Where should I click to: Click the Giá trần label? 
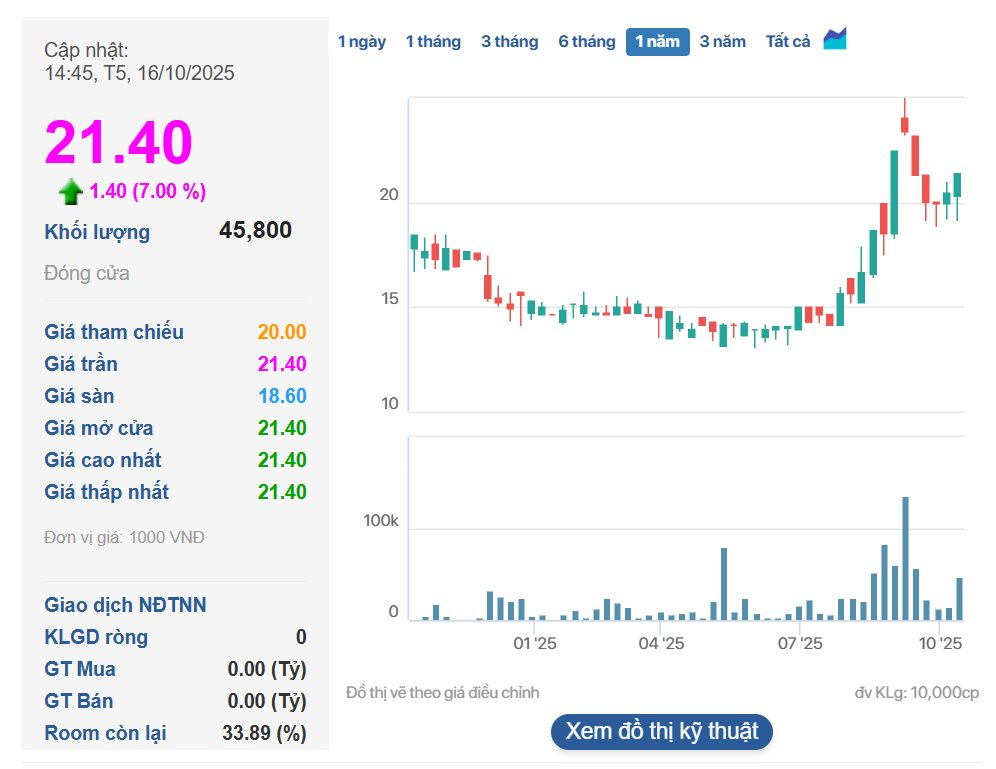coord(81,364)
